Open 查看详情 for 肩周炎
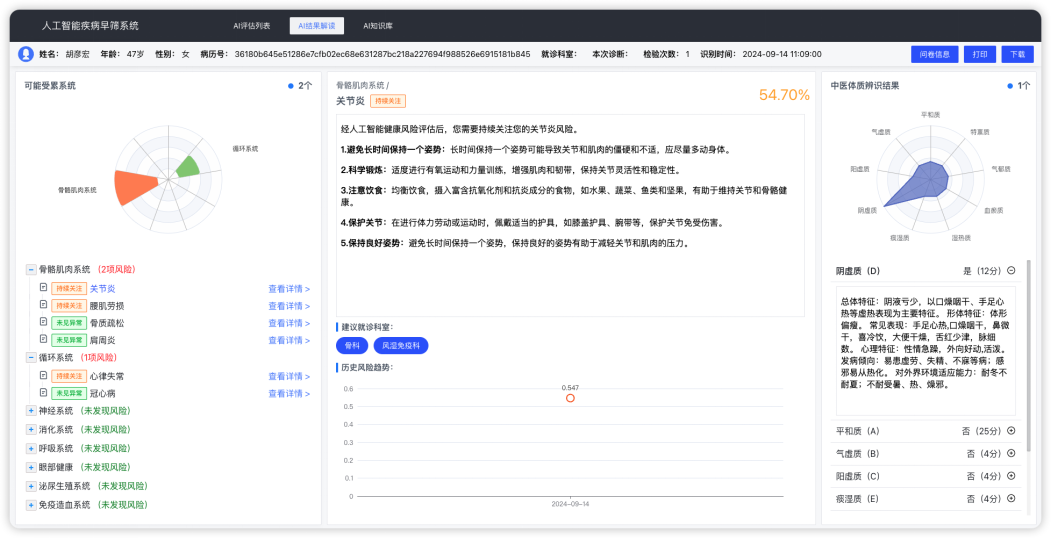Viewport: 1052px width, 539px height. [289, 340]
